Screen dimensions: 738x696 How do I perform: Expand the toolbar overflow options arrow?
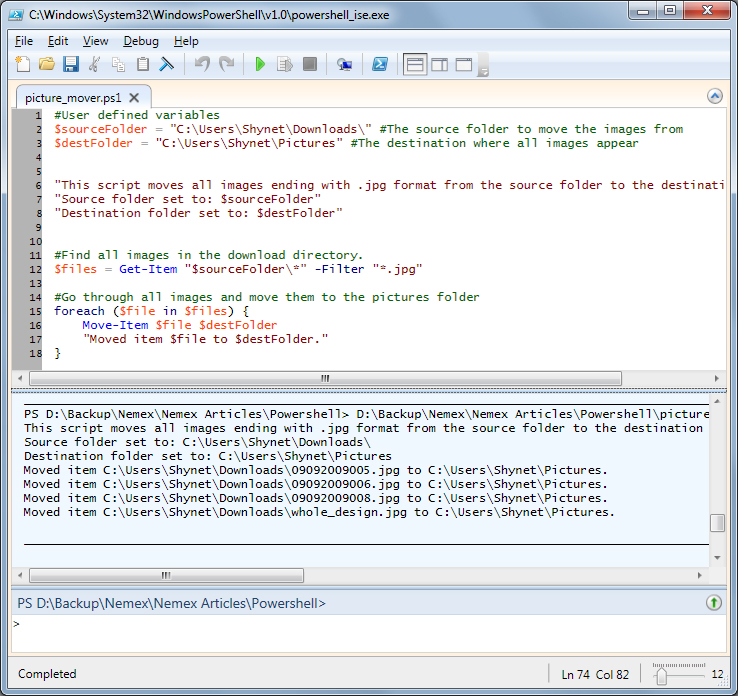click(484, 70)
